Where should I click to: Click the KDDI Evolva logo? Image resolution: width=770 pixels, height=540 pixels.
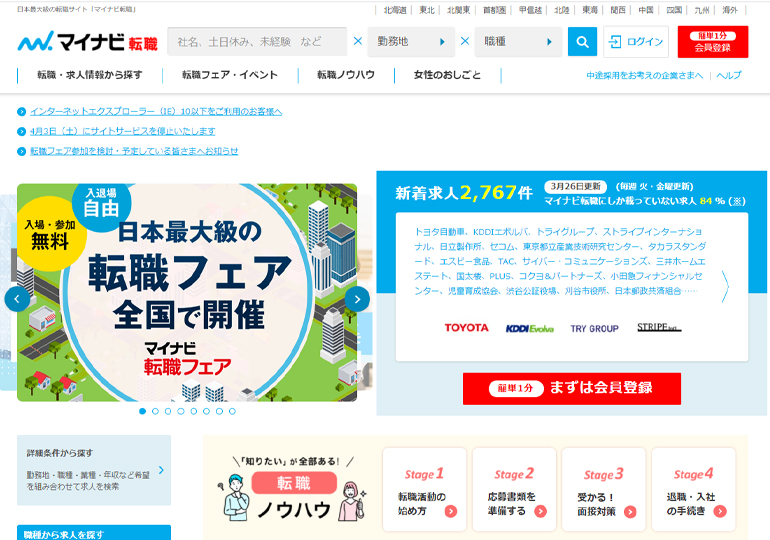[530, 328]
